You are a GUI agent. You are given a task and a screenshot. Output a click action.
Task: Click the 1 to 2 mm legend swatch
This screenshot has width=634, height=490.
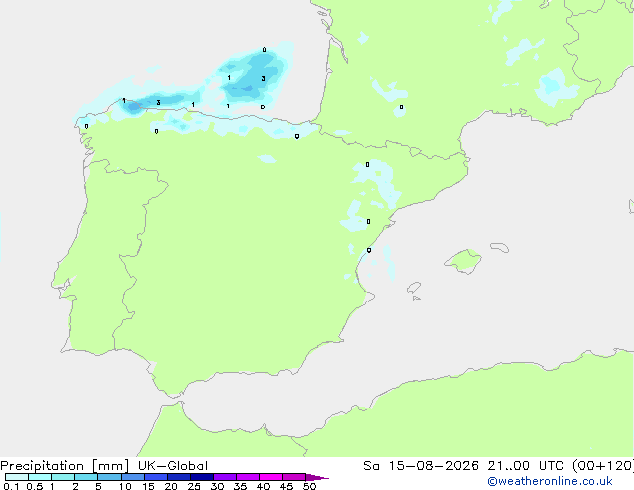coord(63,477)
